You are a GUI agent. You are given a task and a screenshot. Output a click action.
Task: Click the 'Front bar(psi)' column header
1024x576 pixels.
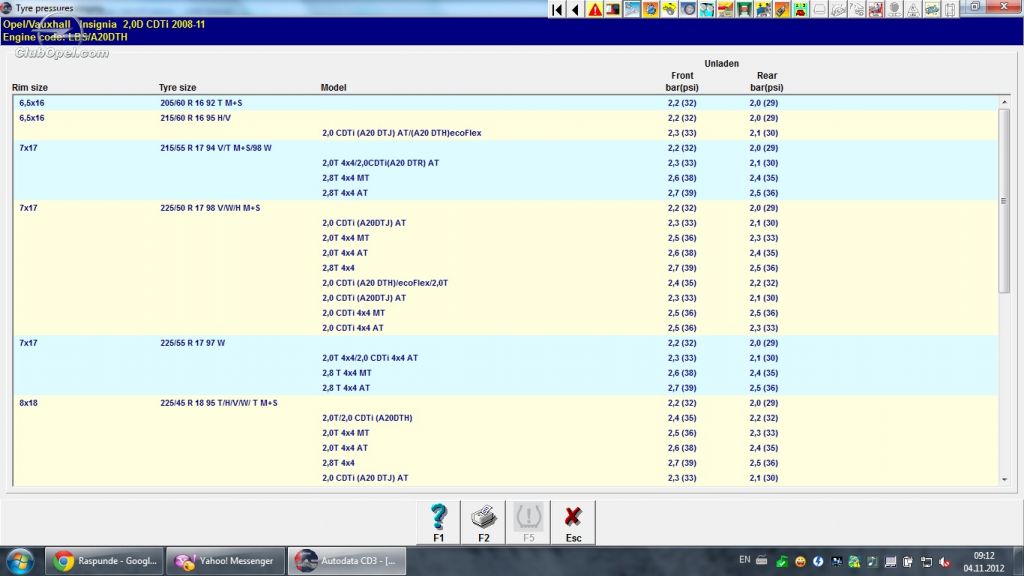pyautogui.click(x=682, y=82)
